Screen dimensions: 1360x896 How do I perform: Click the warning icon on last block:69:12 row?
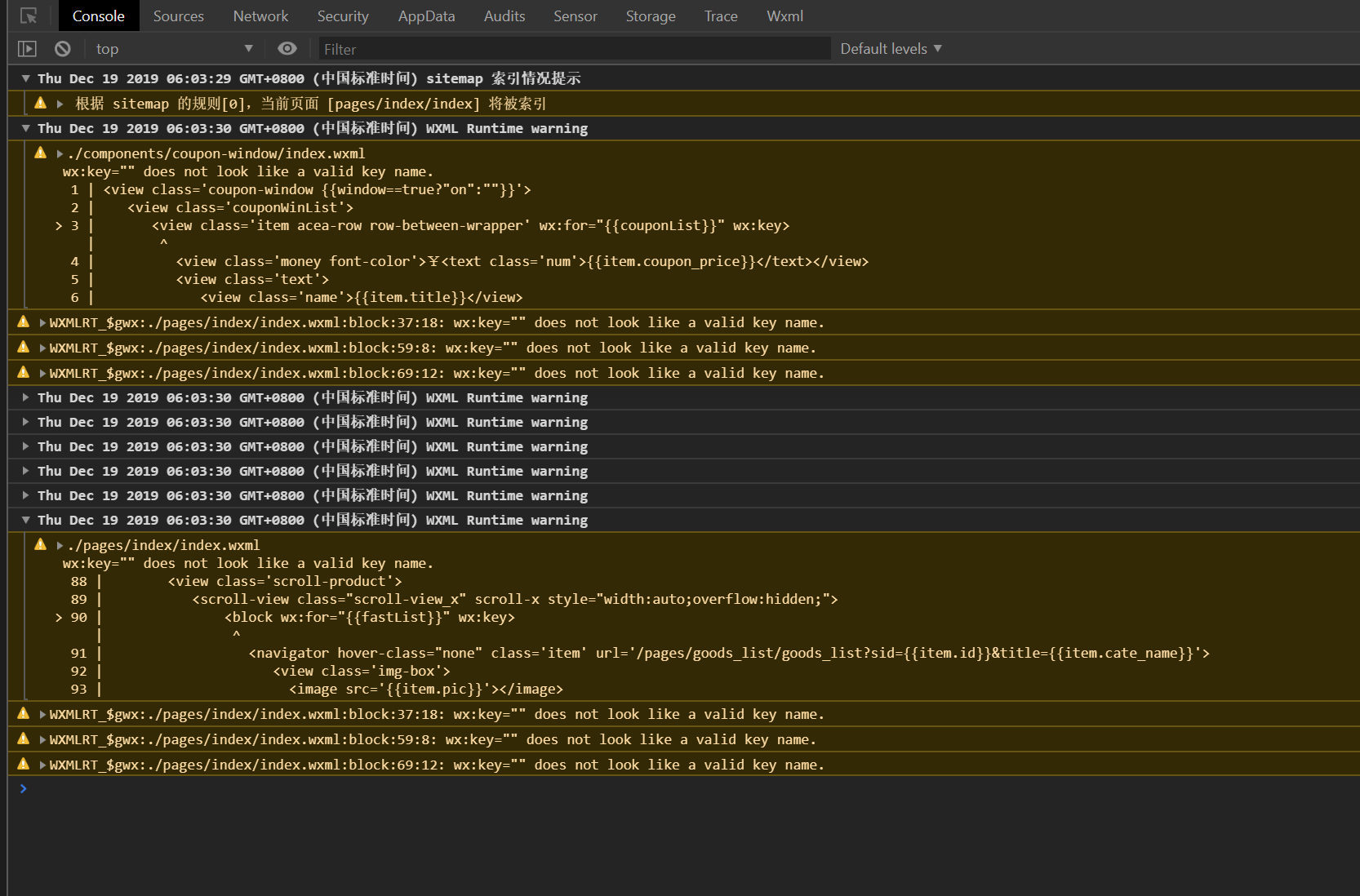[x=23, y=764]
